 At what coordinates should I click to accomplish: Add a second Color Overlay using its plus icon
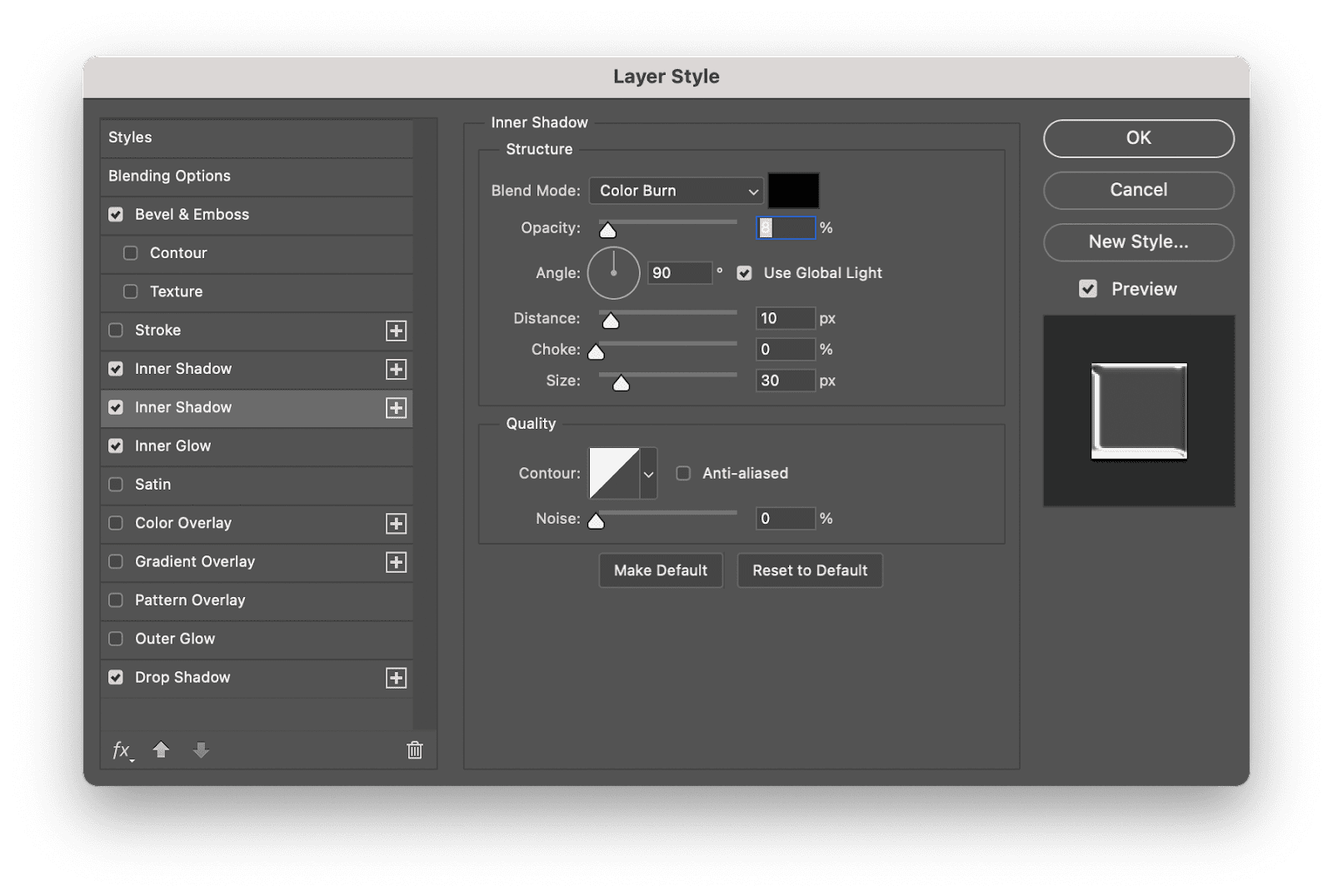point(397,523)
